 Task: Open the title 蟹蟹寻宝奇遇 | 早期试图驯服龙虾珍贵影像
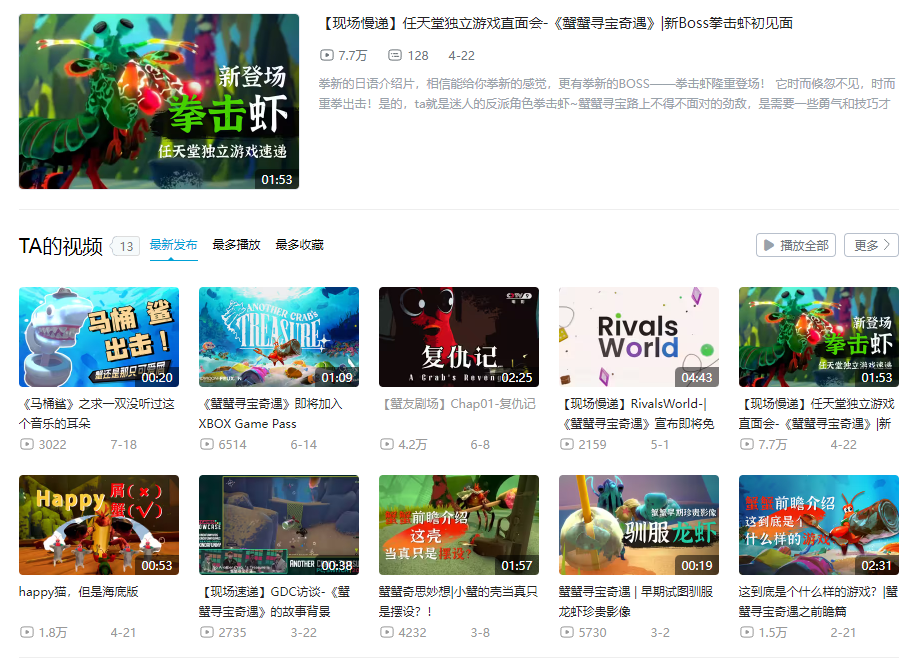click(636, 602)
